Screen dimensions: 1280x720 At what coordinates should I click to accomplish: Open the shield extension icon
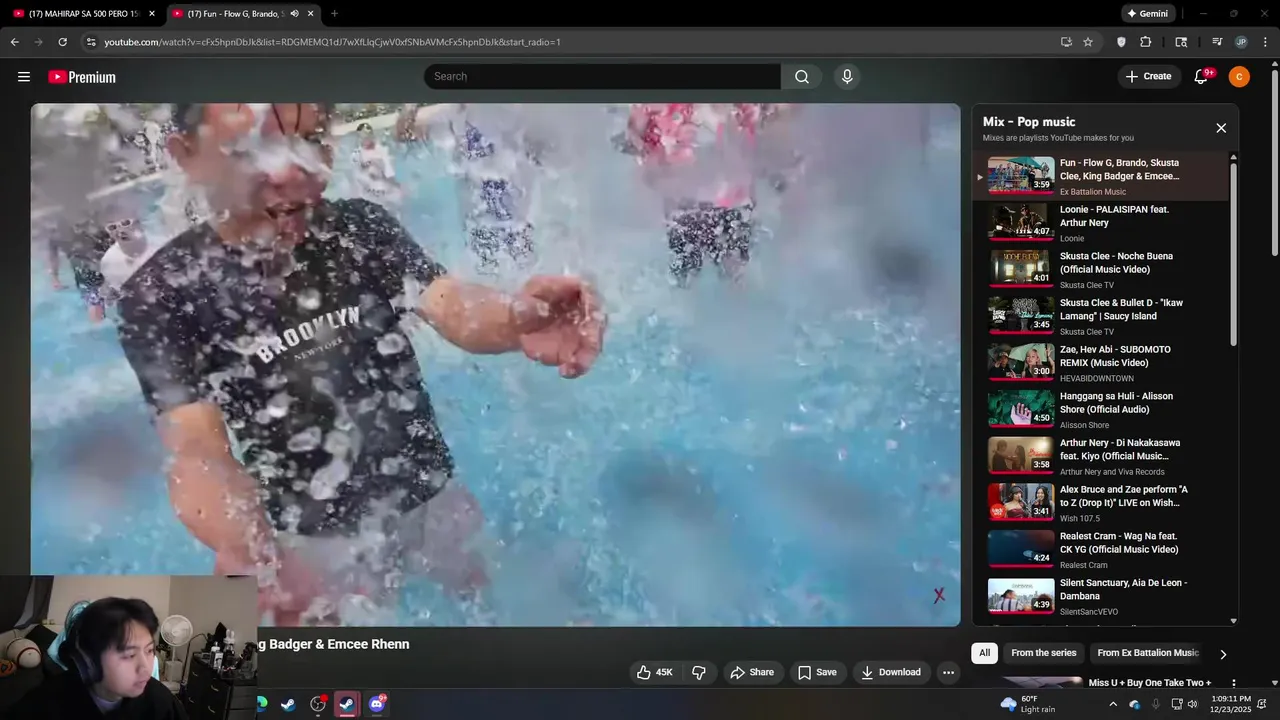coord(1121,42)
